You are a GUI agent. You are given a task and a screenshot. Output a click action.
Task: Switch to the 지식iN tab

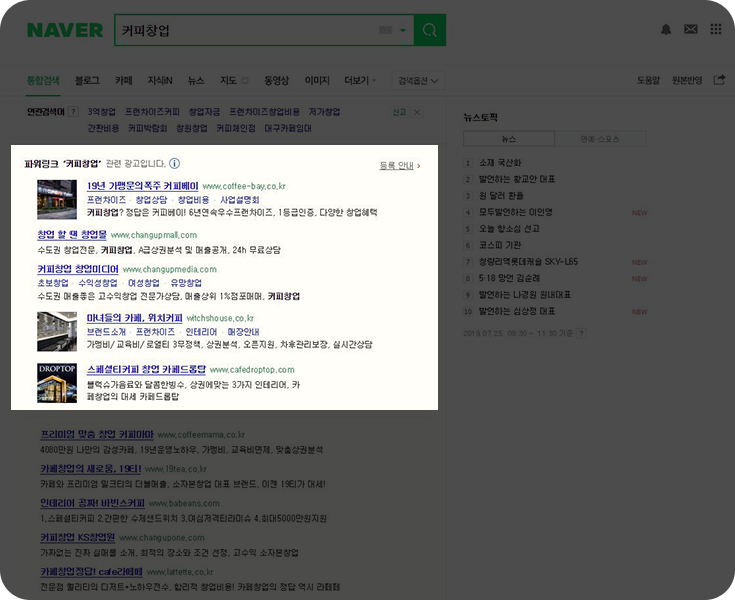coord(160,81)
